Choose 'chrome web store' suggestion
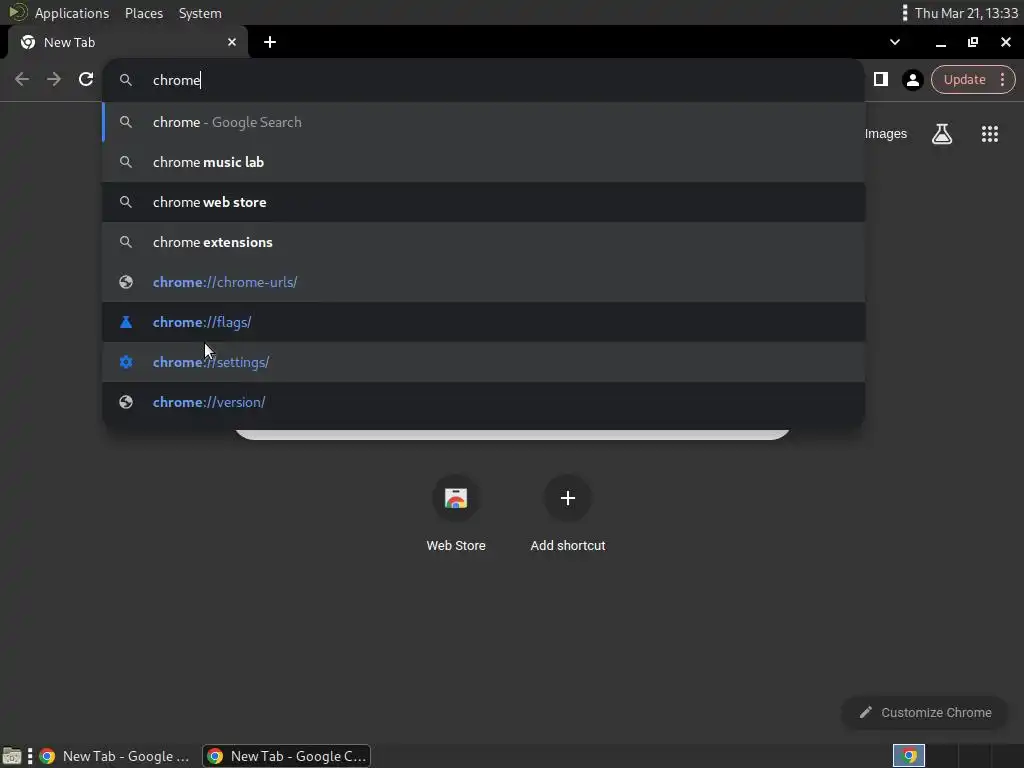 (484, 202)
